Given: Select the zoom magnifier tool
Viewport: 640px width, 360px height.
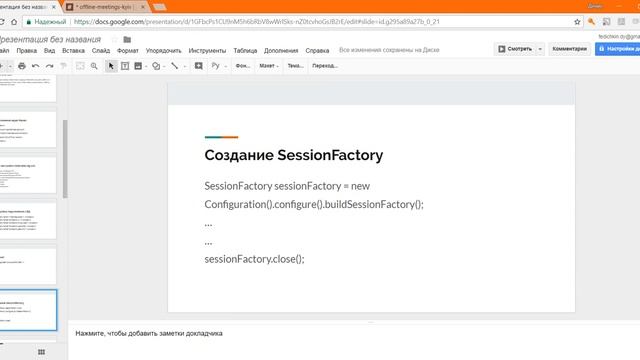Looking at the screenshot, I should [94, 66].
